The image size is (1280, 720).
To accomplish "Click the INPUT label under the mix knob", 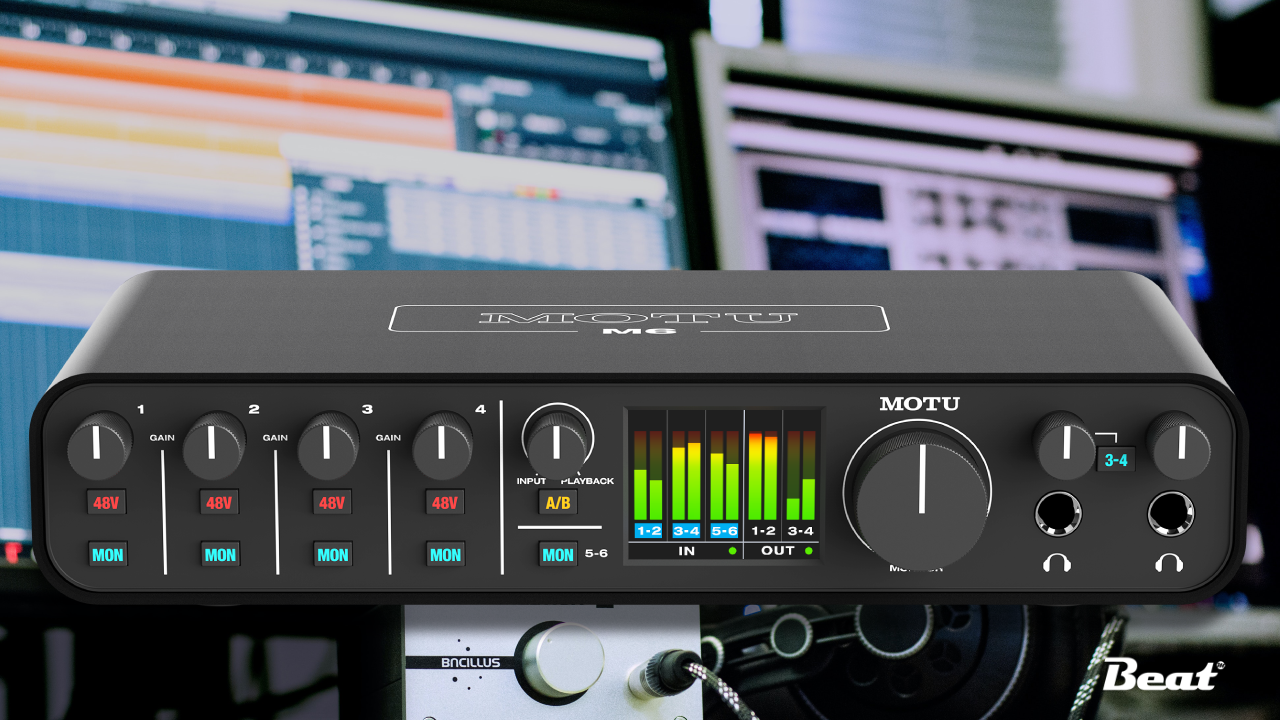I will tap(531, 481).
